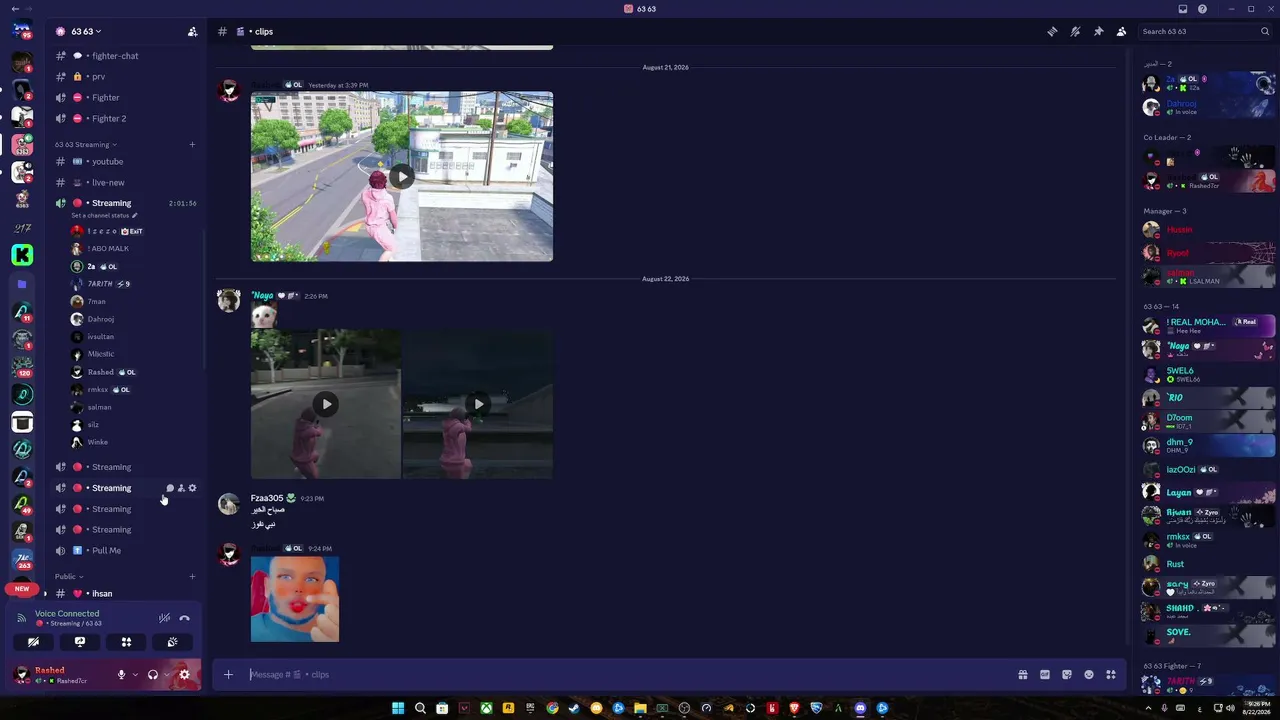Go back with the title bar arrow

pos(15,9)
